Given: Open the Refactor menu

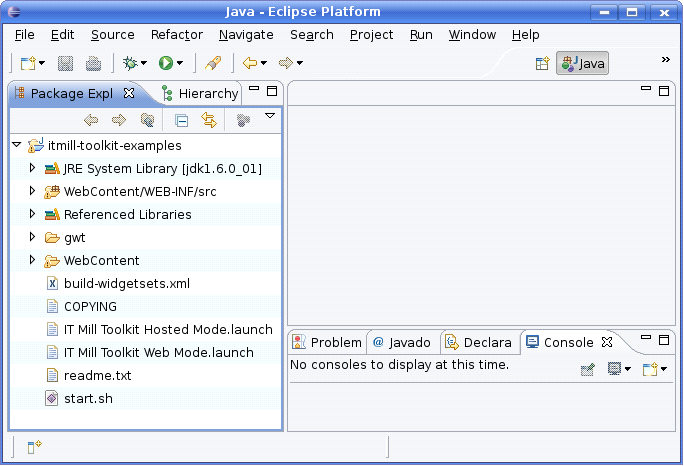Looking at the screenshot, I should (177, 35).
